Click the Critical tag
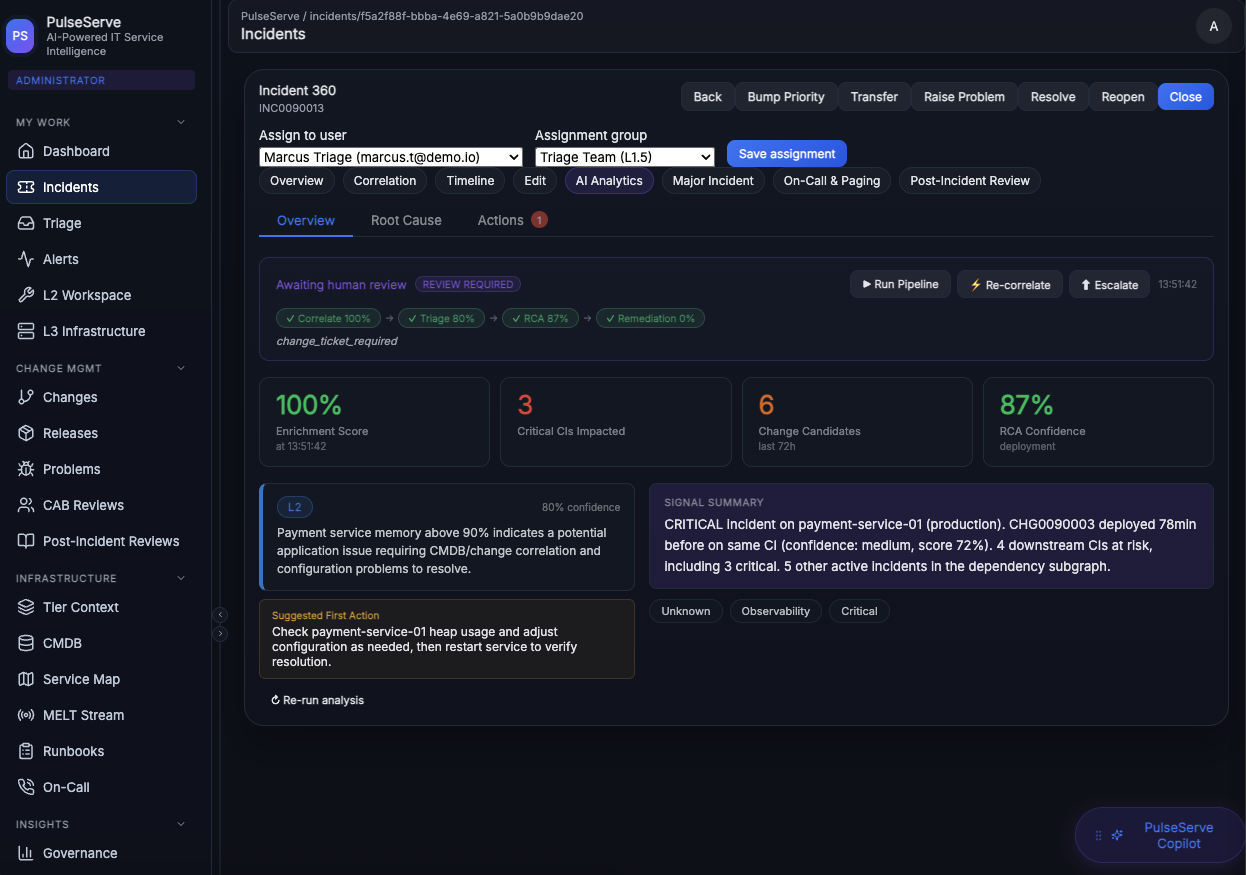1246x875 pixels. pos(859,611)
